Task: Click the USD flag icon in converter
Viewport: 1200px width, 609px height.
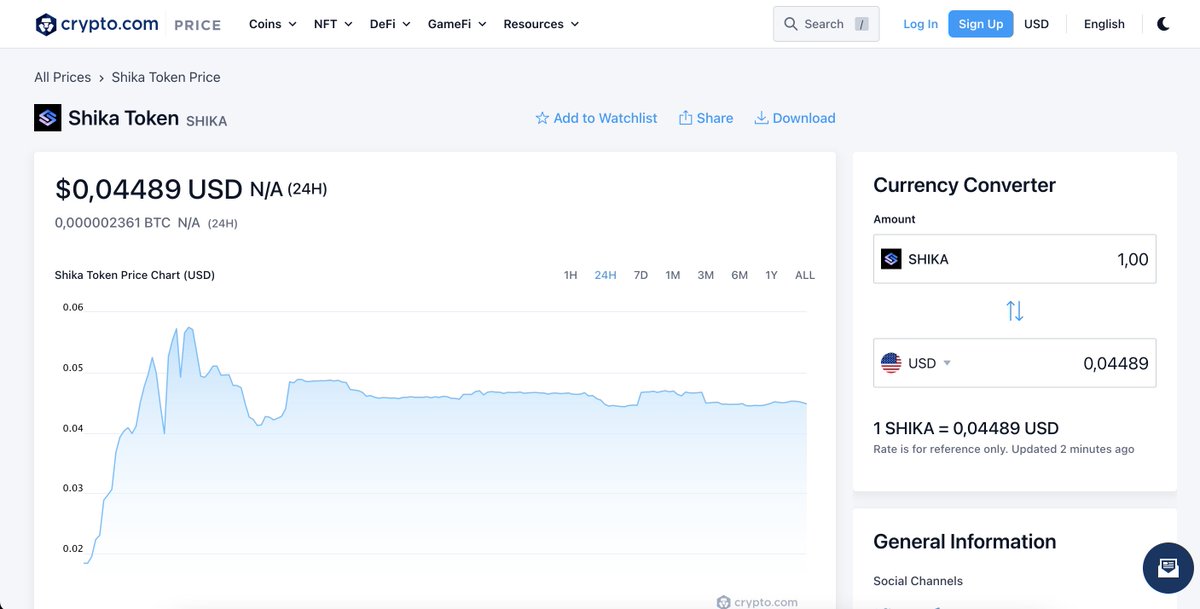Action: pyautogui.click(x=891, y=363)
